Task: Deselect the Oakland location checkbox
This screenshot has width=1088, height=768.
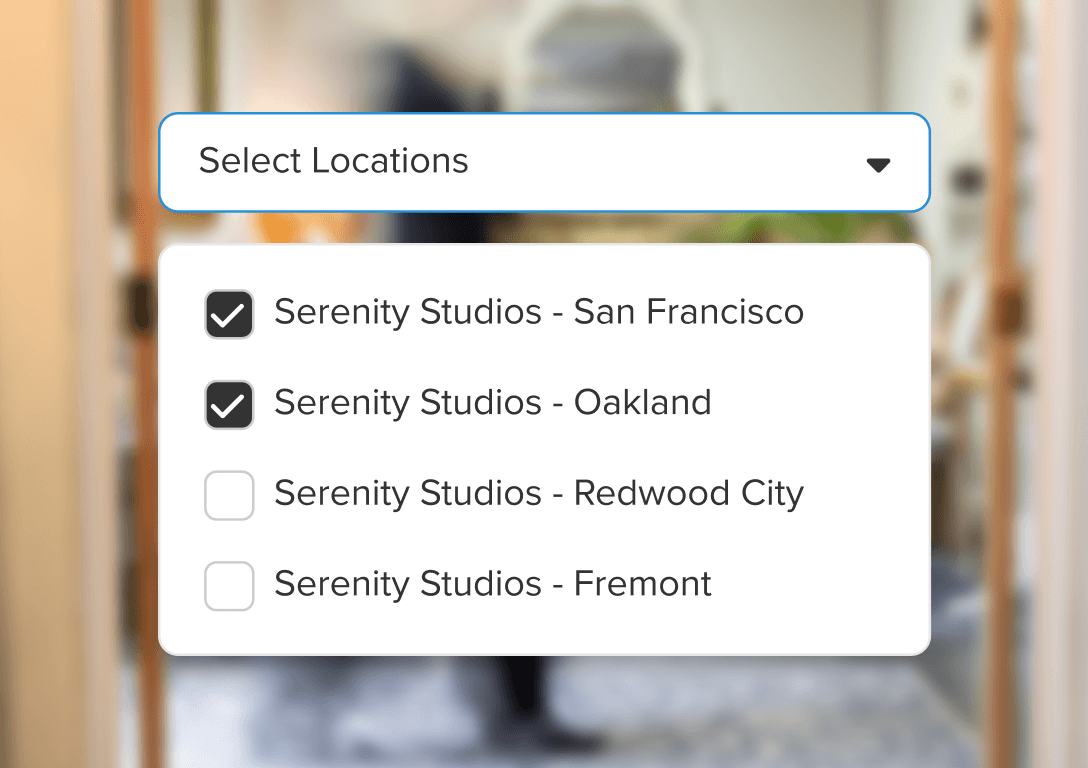Action: pyautogui.click(x=229, y=405)
